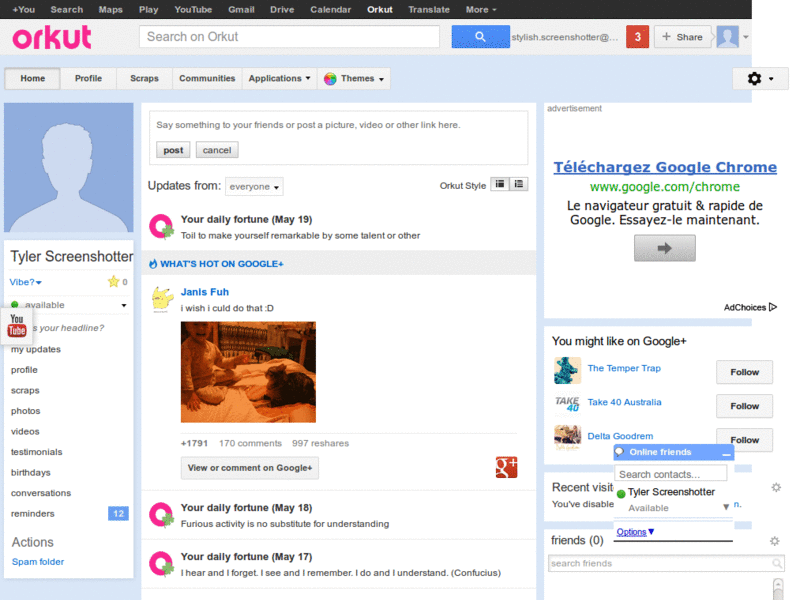
Task: Open chat Available status dropdown
Action: (x=726, y=507)
